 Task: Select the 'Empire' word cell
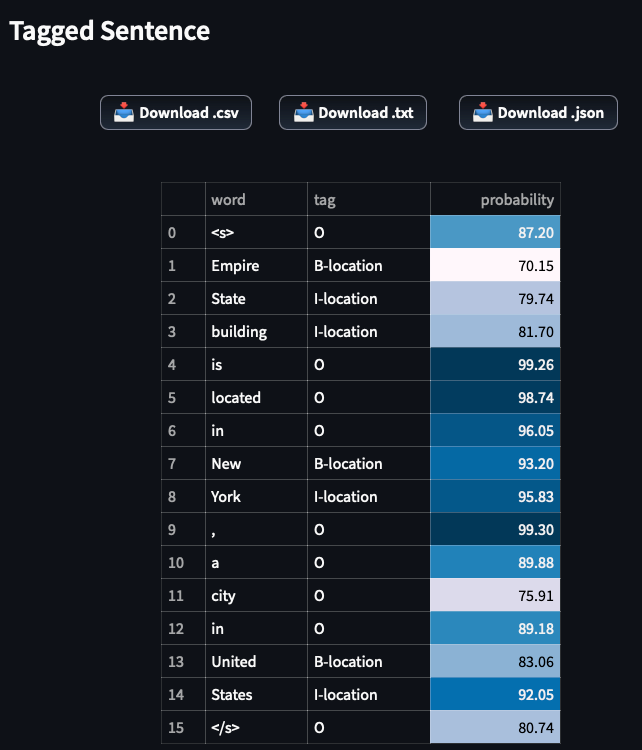[256, 266]
